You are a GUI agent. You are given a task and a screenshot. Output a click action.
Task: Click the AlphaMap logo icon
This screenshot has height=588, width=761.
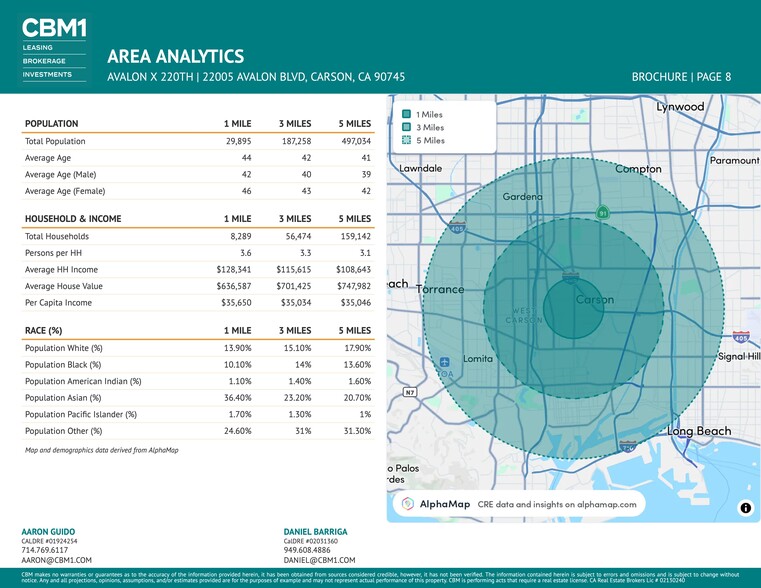point(408,504)
